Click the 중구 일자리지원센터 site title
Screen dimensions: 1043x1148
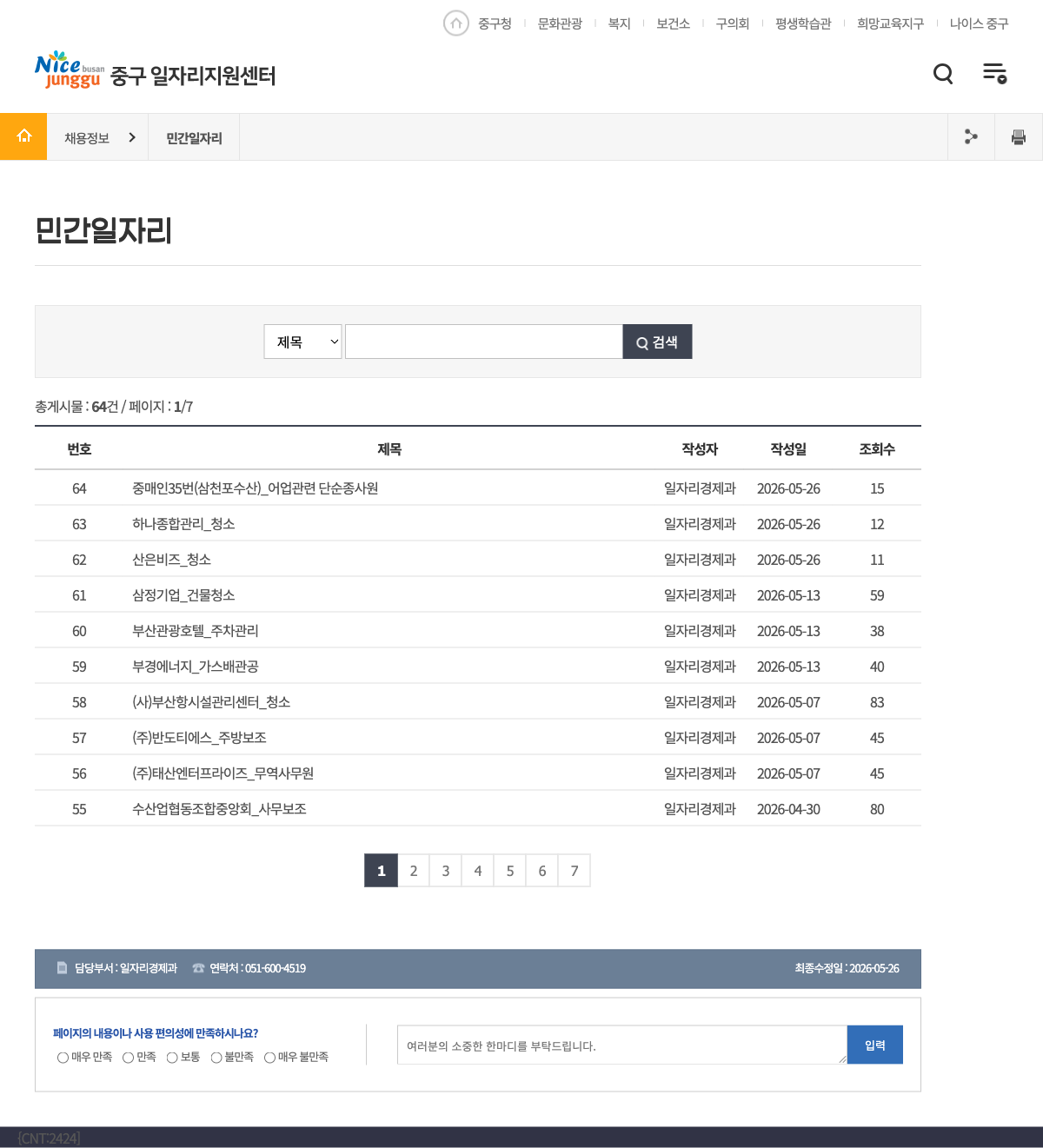193,76
